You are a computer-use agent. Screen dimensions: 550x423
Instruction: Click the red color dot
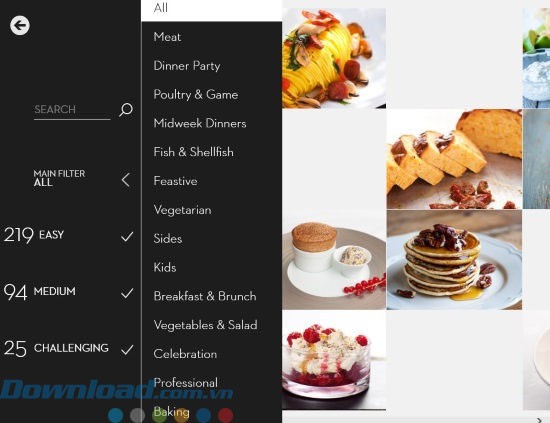tap(226, 415)
